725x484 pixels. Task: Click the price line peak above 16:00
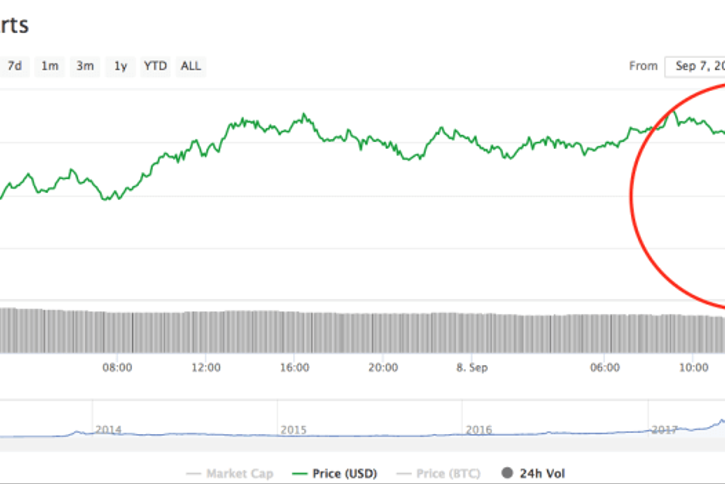point(303,116)
